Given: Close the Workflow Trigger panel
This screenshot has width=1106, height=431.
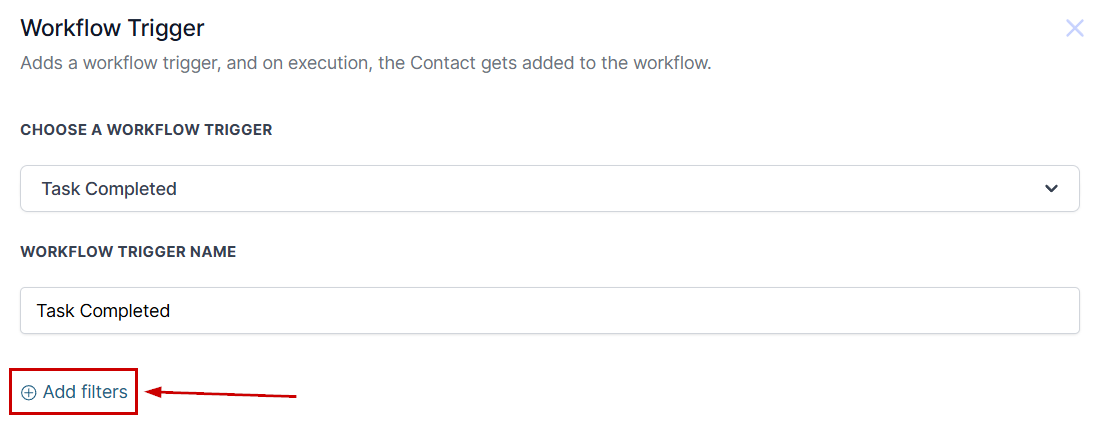Looking at the screenshot, I should pos(1074,28).
